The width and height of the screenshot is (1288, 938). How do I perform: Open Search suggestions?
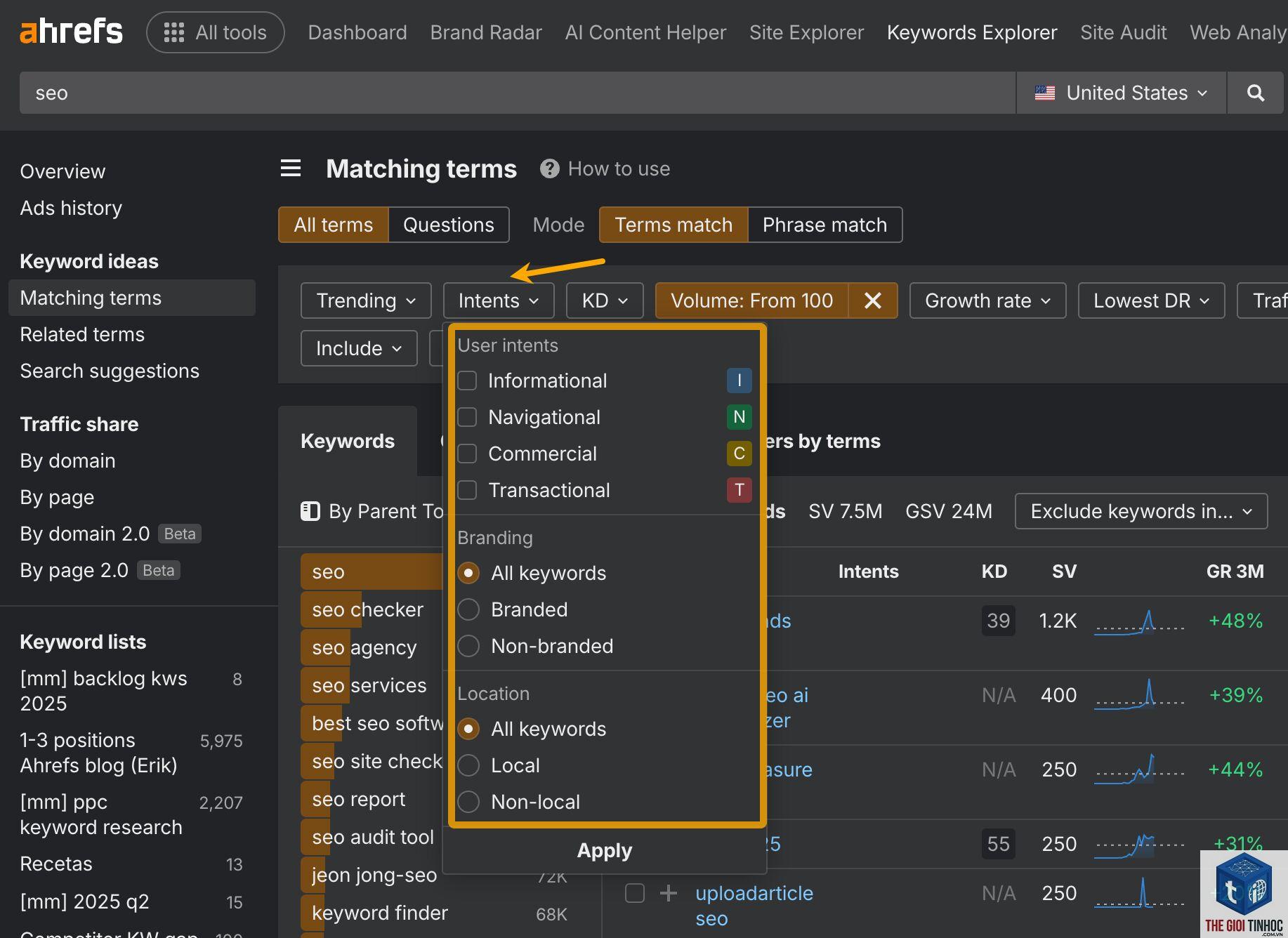pos(110,371)
